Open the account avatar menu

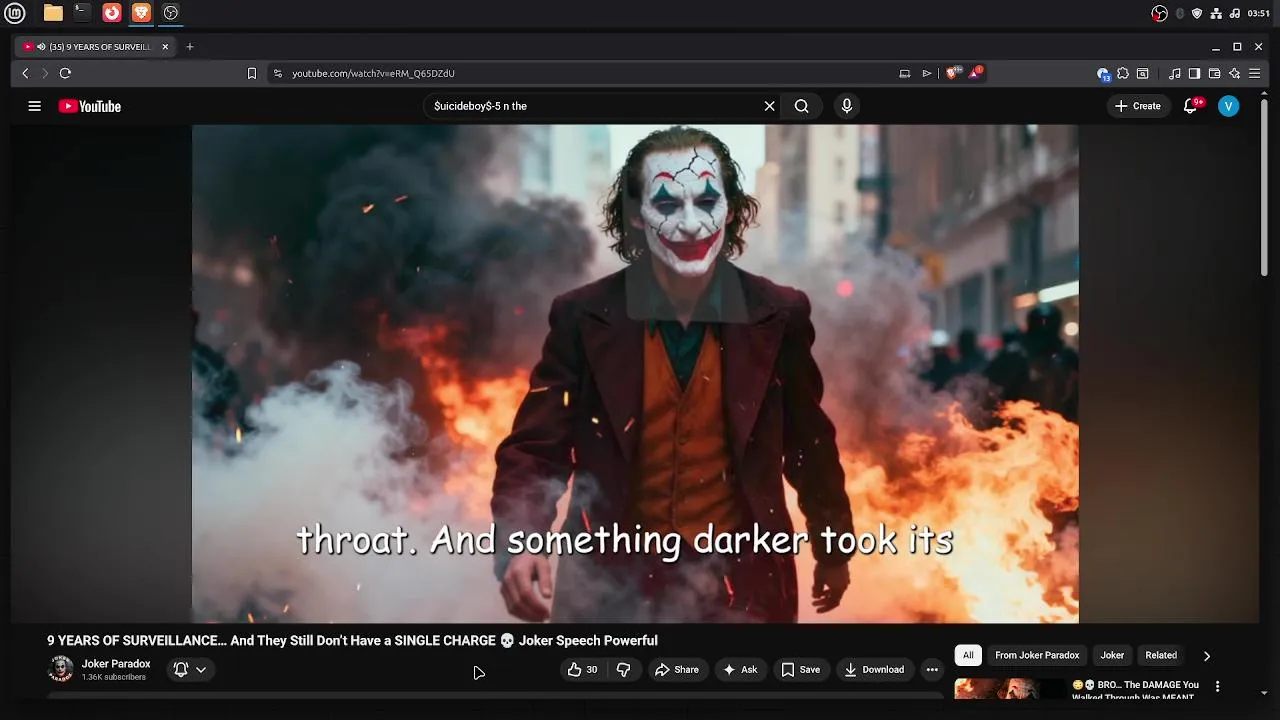point(1229,106)
